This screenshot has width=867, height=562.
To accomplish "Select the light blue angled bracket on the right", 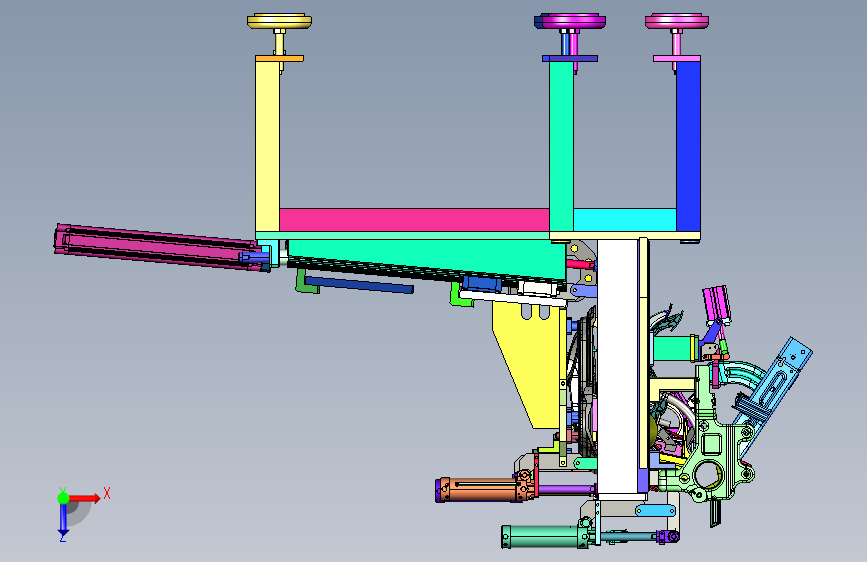I will tap(775, 390).
